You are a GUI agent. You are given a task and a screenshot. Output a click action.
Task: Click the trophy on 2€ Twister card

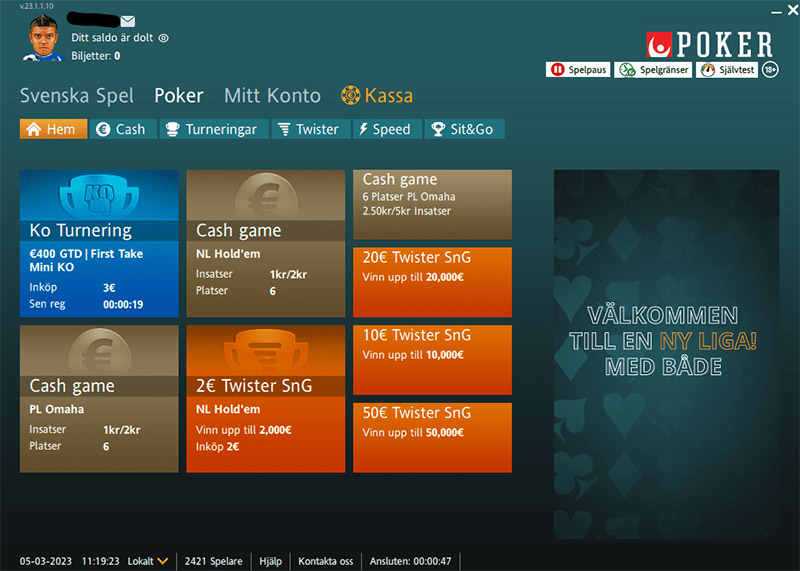(x=266, y=352)
